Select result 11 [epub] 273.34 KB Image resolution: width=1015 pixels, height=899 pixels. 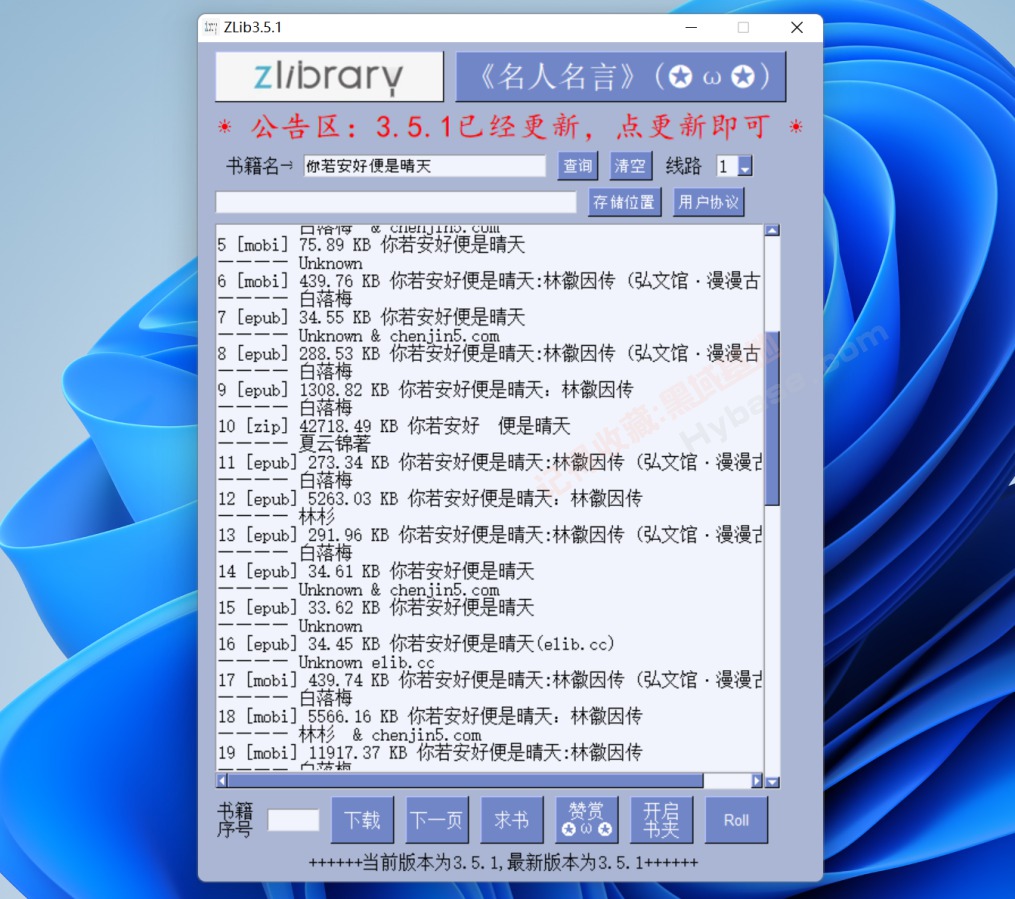pos(489,462)
